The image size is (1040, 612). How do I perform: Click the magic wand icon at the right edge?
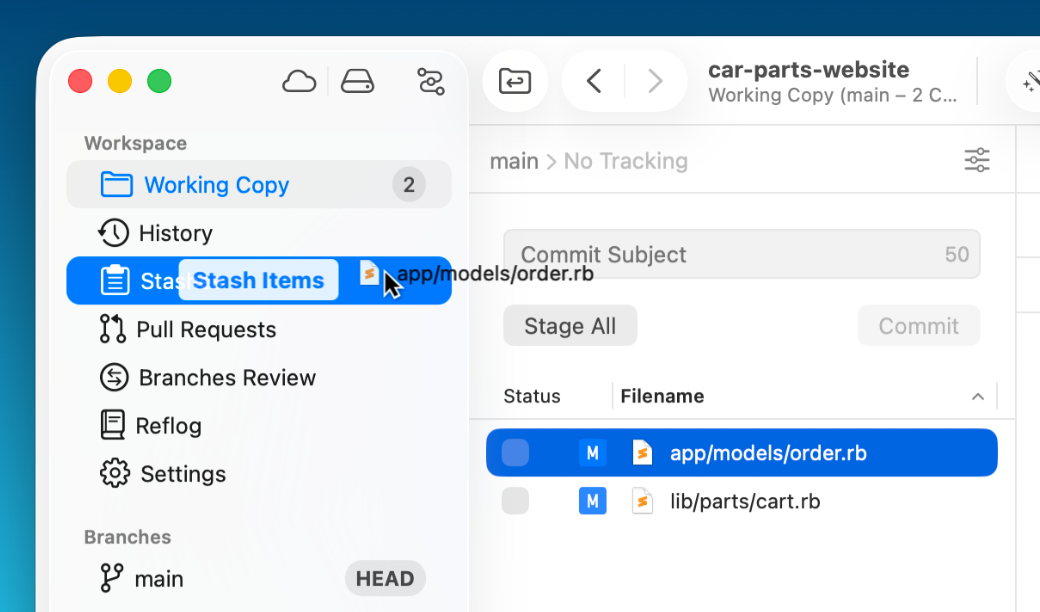click(1031, 82)
